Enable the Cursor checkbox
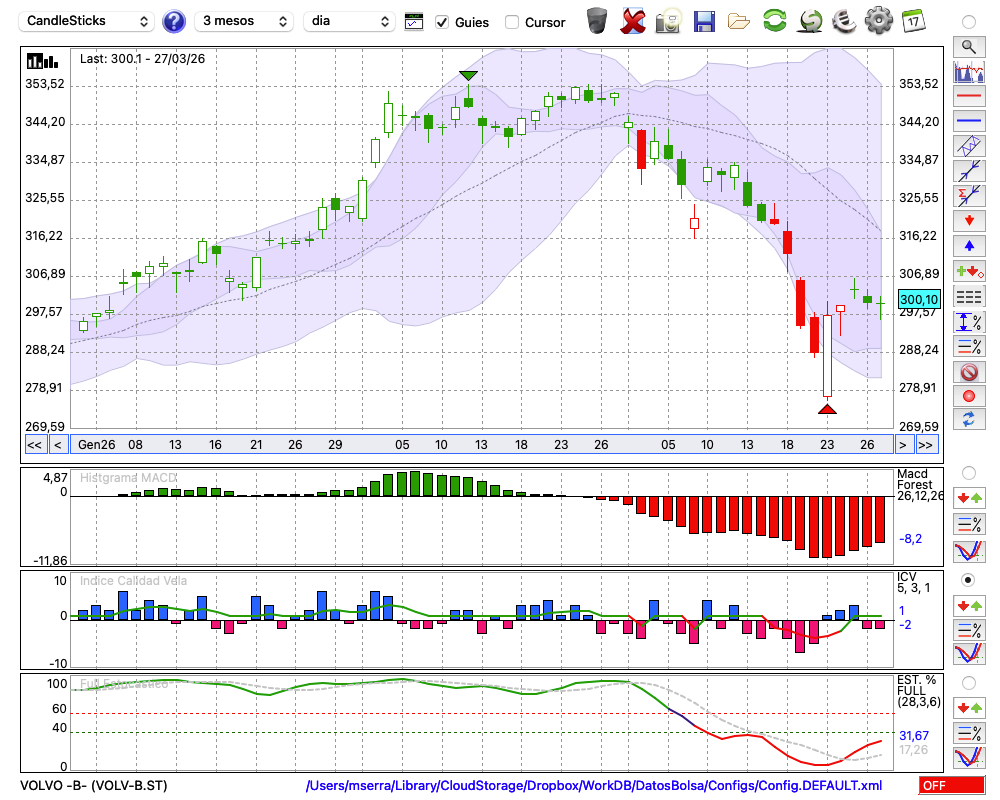Image resolution: width=1000 pixels, height=800 pixels. coord(512,22)
